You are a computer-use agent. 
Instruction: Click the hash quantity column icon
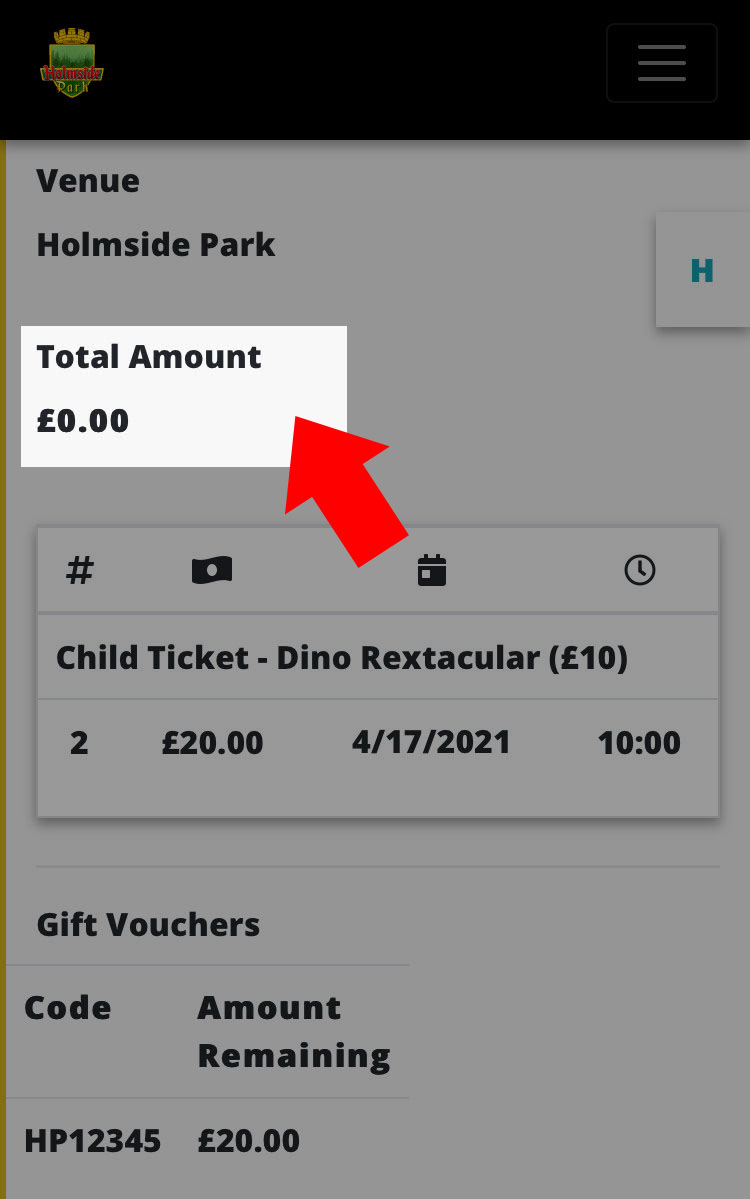point(80,570)
